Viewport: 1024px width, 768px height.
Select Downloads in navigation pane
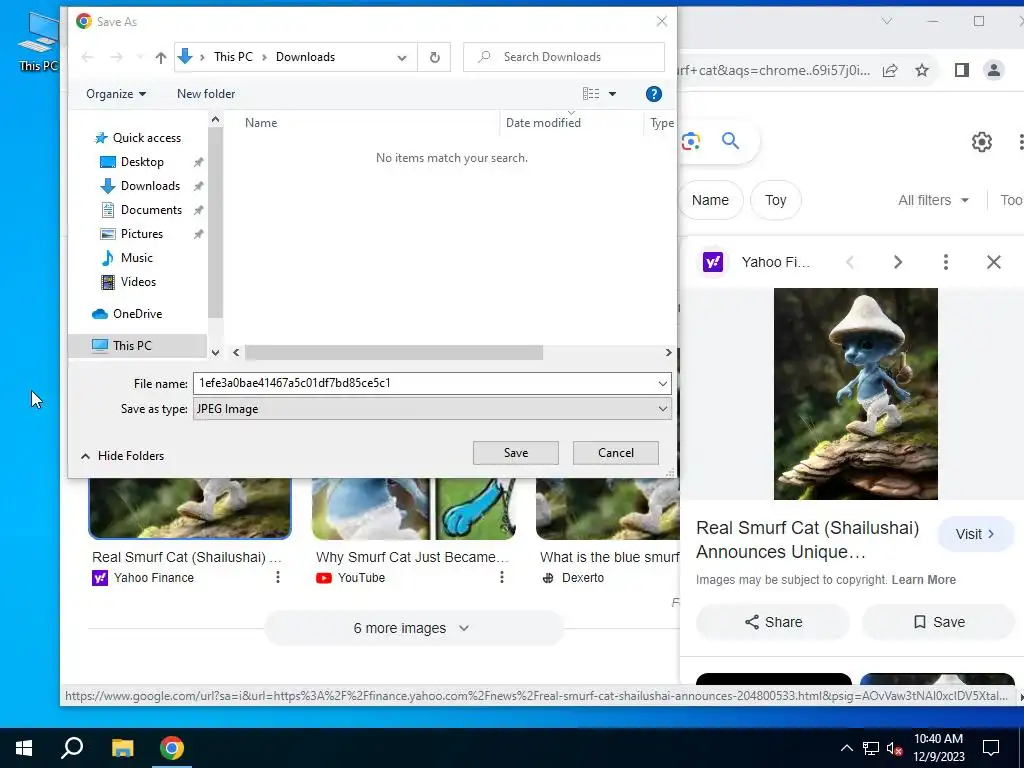click(150, 186)
